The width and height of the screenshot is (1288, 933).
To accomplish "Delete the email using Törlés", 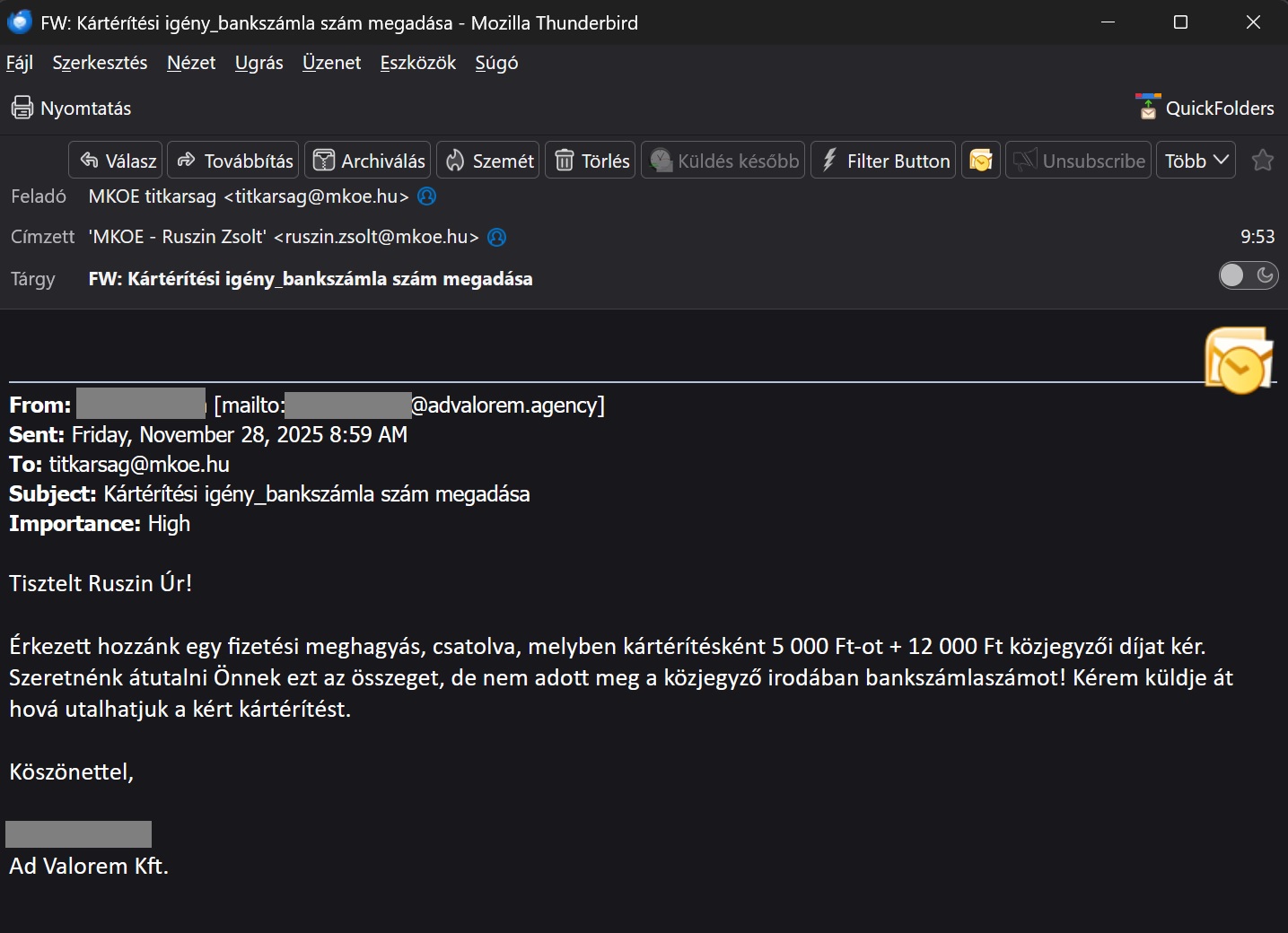I will [591, 161].
